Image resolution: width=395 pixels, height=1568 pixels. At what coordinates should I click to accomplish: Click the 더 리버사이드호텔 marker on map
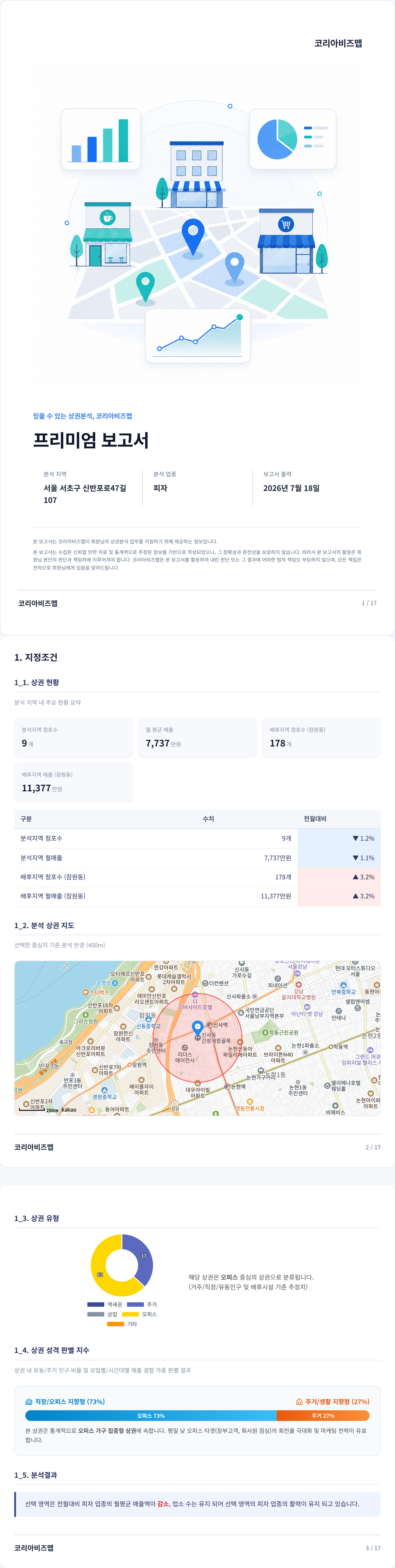tap(195, 995)
